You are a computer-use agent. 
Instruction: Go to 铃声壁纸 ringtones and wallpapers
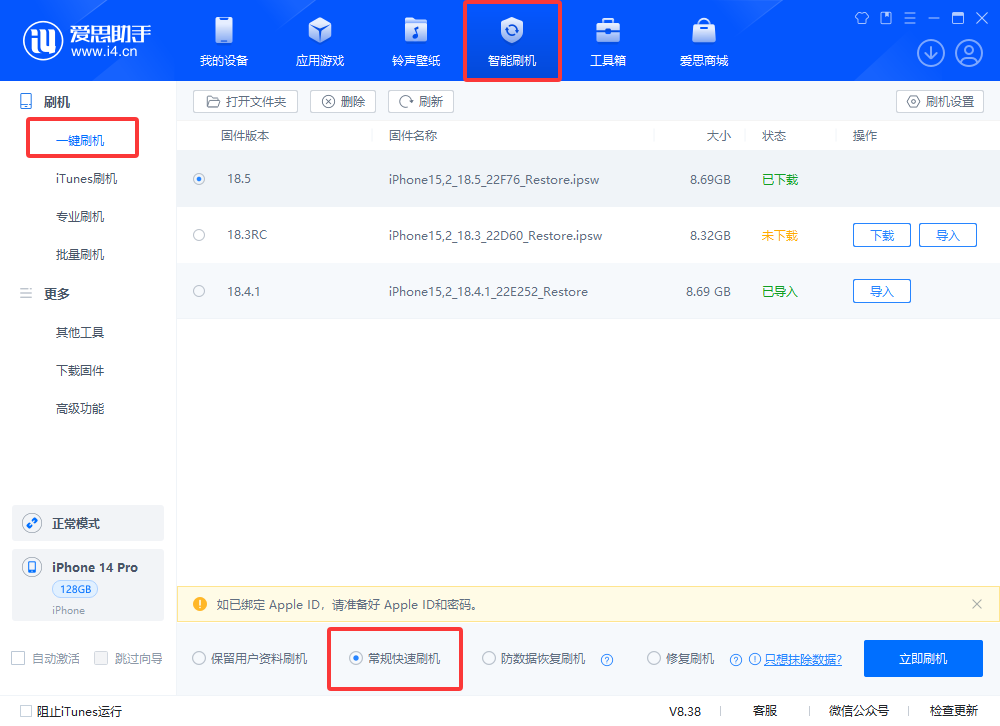(x=415, y=42)
